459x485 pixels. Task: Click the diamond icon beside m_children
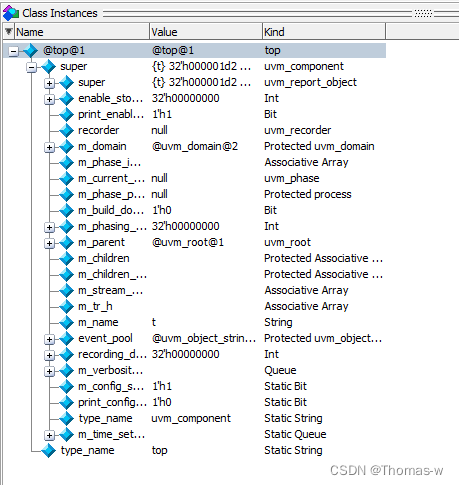[66, 259]
